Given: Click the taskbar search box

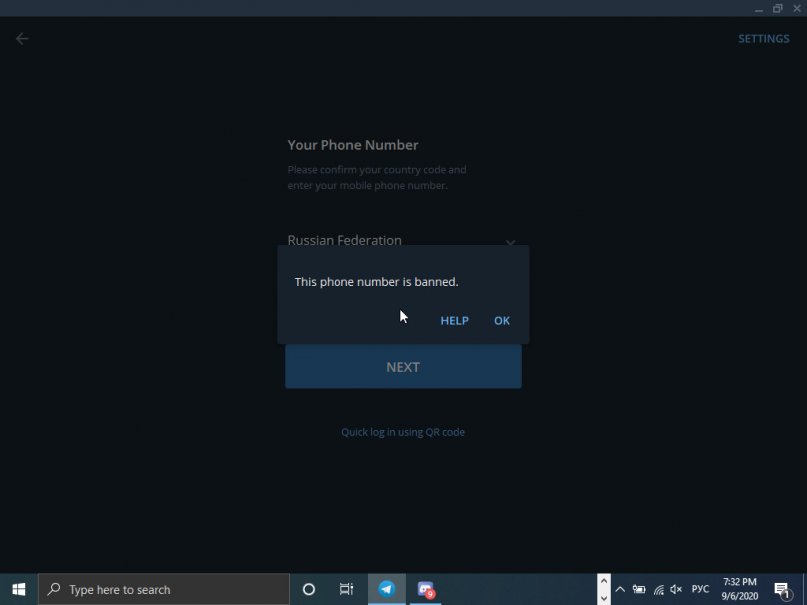Looking at the screenshot, I should click(164, 589).
